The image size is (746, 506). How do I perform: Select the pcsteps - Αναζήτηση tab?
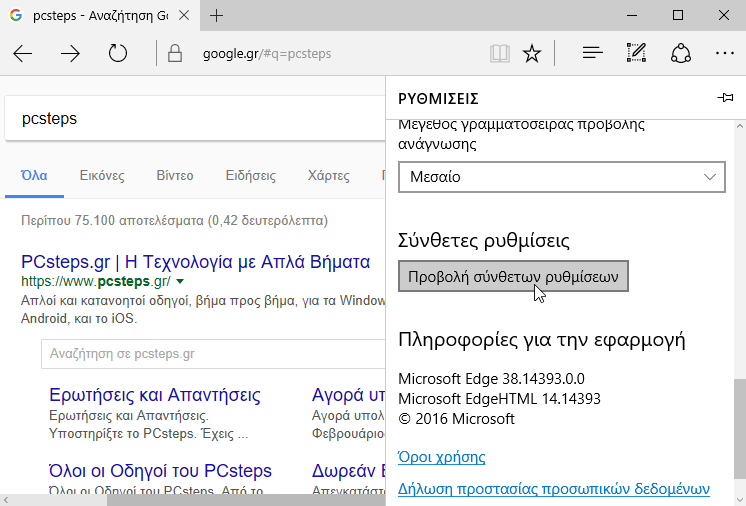100,16
